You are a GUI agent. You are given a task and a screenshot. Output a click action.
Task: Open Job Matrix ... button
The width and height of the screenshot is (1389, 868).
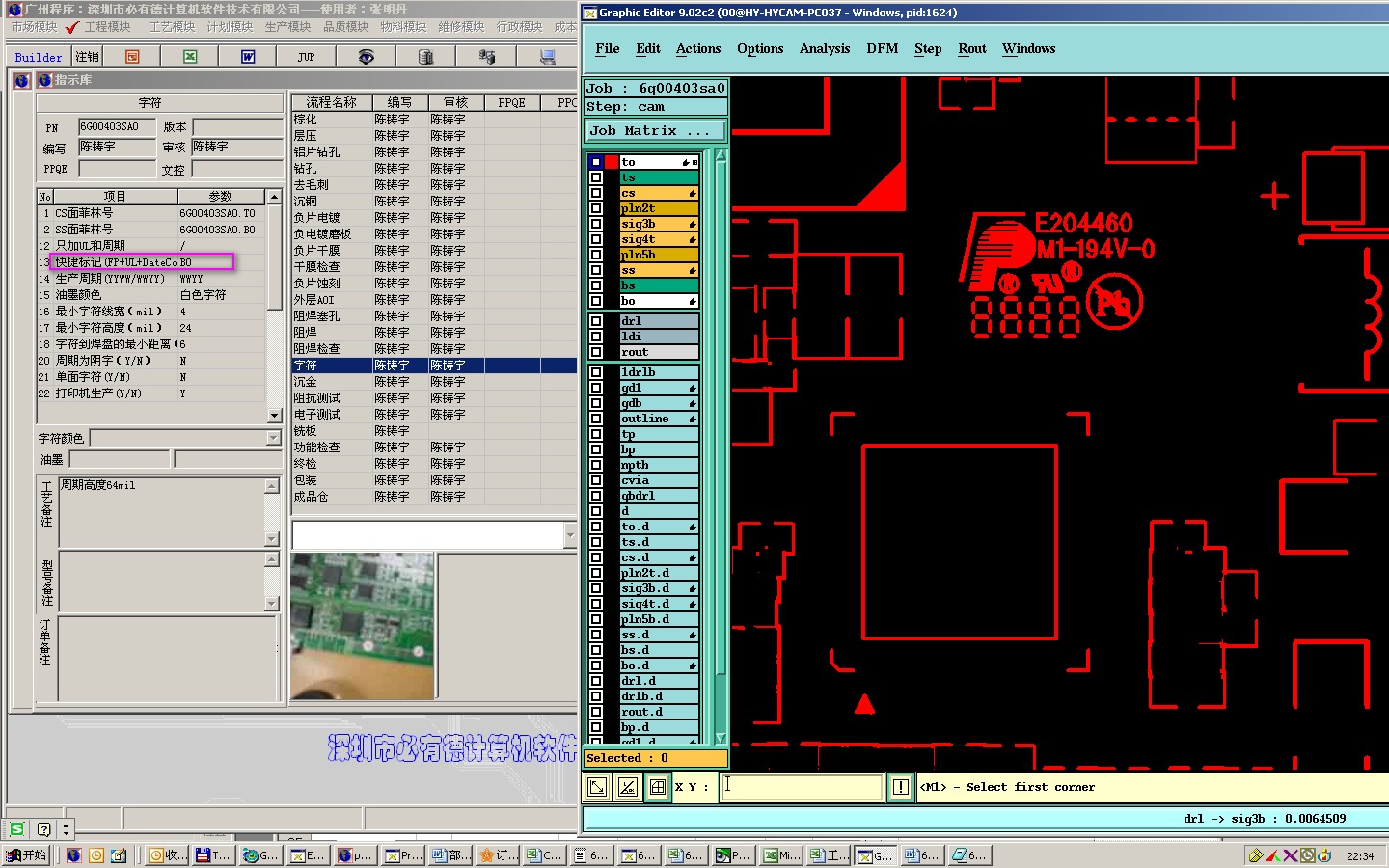tap(656, 131)
